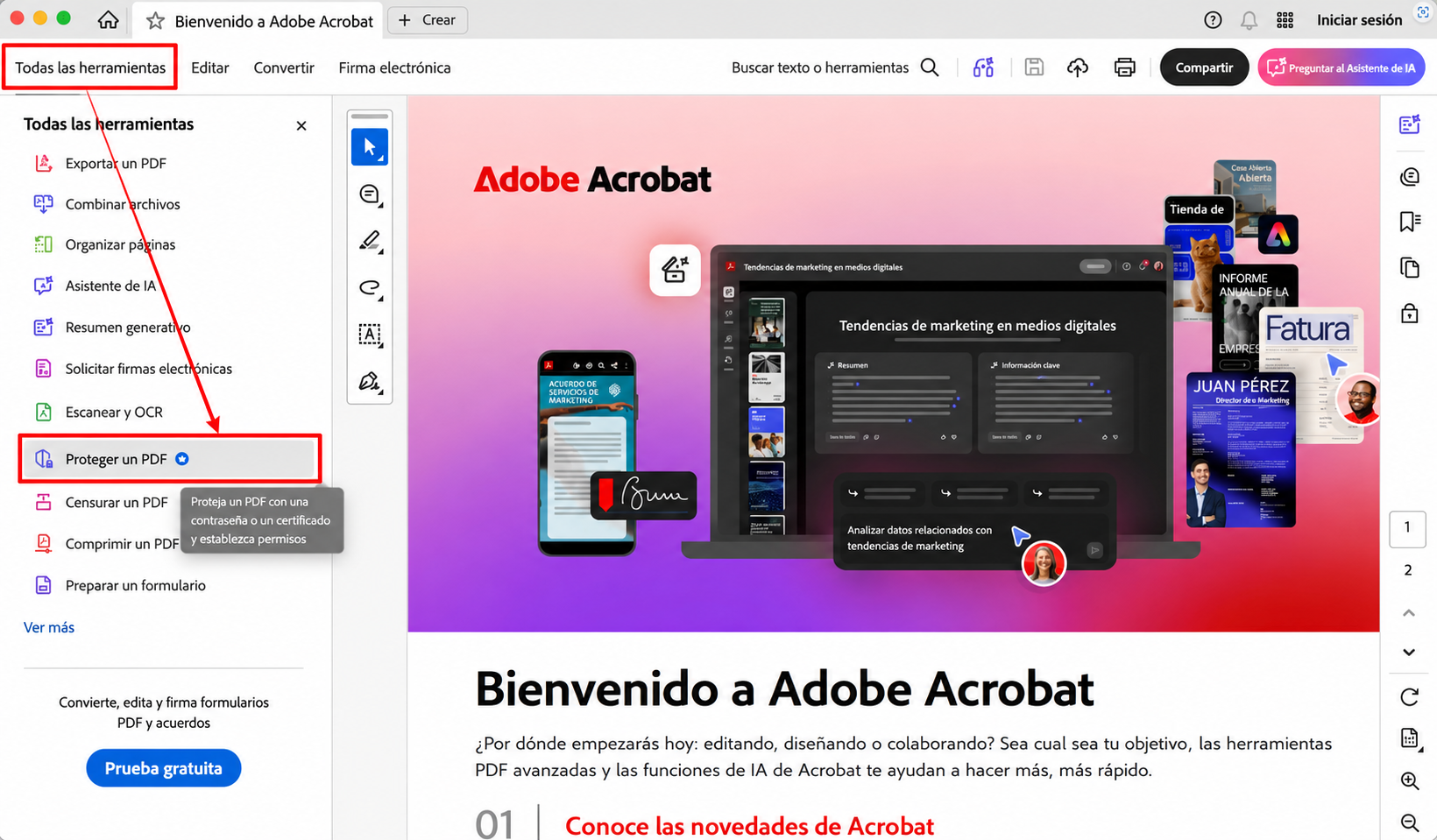Click the Conoce las novedades de Acrobat heading
Screen dimensions: 1437x840
[x=749, y=826]
